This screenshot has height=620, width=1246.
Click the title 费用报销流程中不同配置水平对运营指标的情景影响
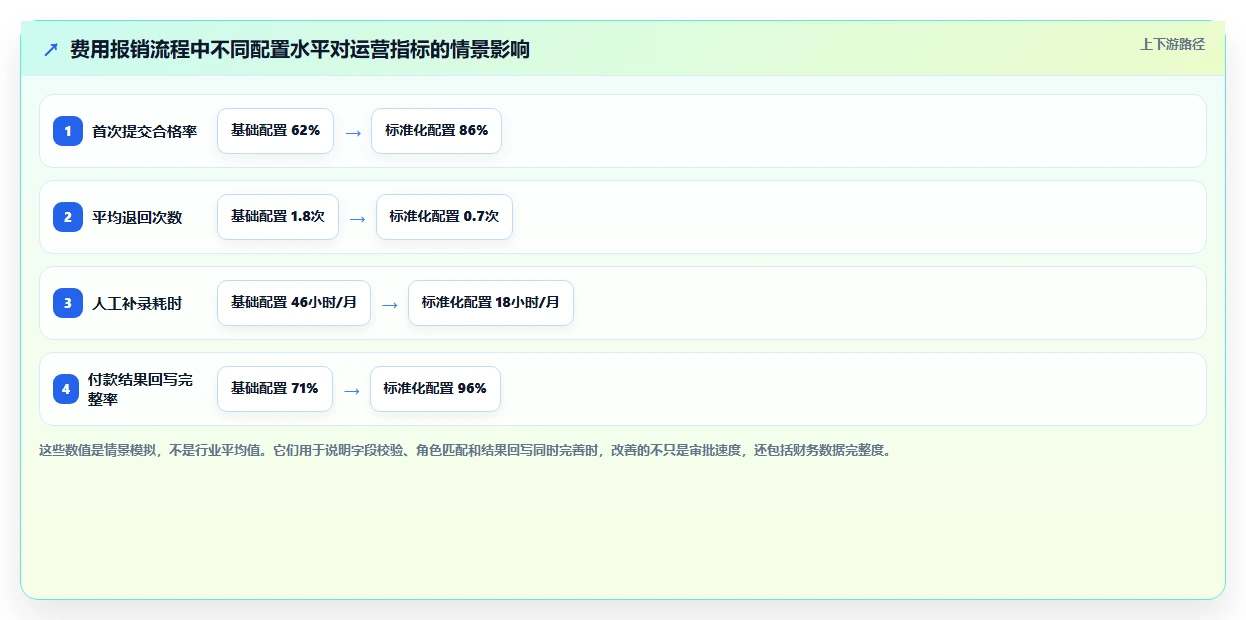tap(300, 50)
